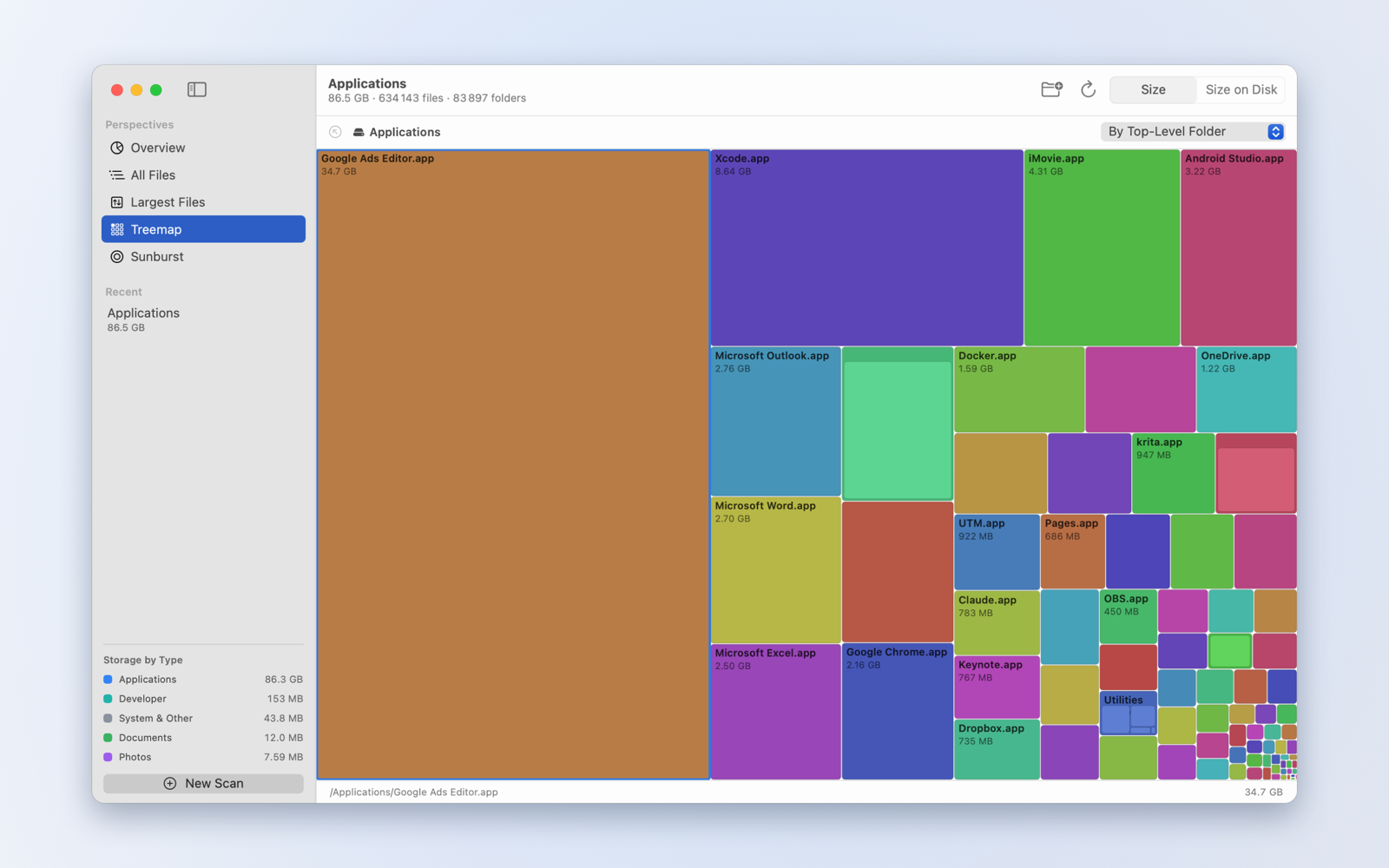Screen dimensions: 1389x868
Task: Click the dropdown's blue chevron arrows
Action: click(1275, 132)
